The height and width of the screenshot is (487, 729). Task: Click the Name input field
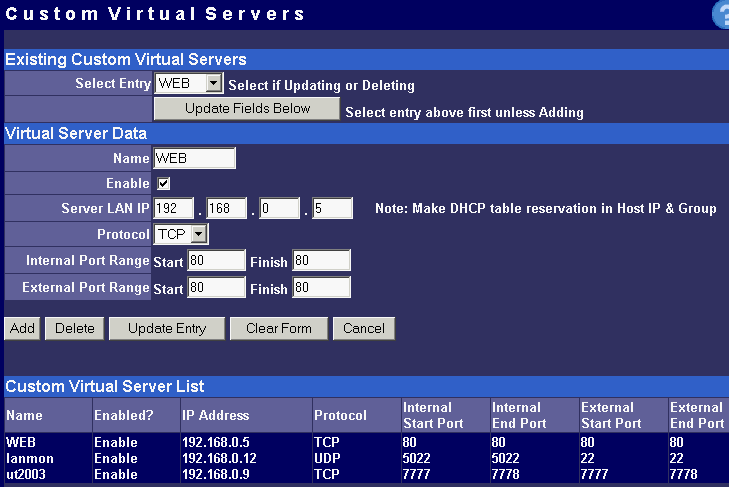tap(194, 158)
